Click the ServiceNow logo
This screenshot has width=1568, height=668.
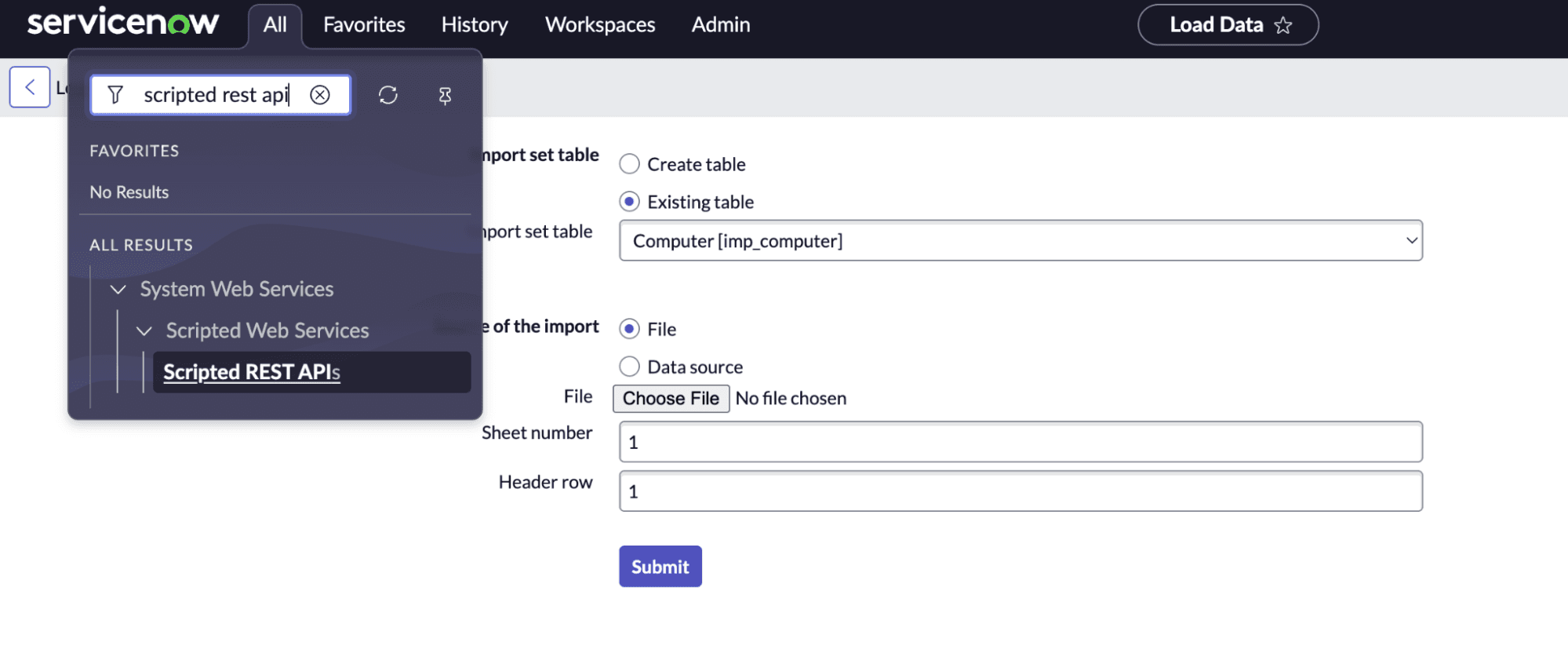coord(123,22)
